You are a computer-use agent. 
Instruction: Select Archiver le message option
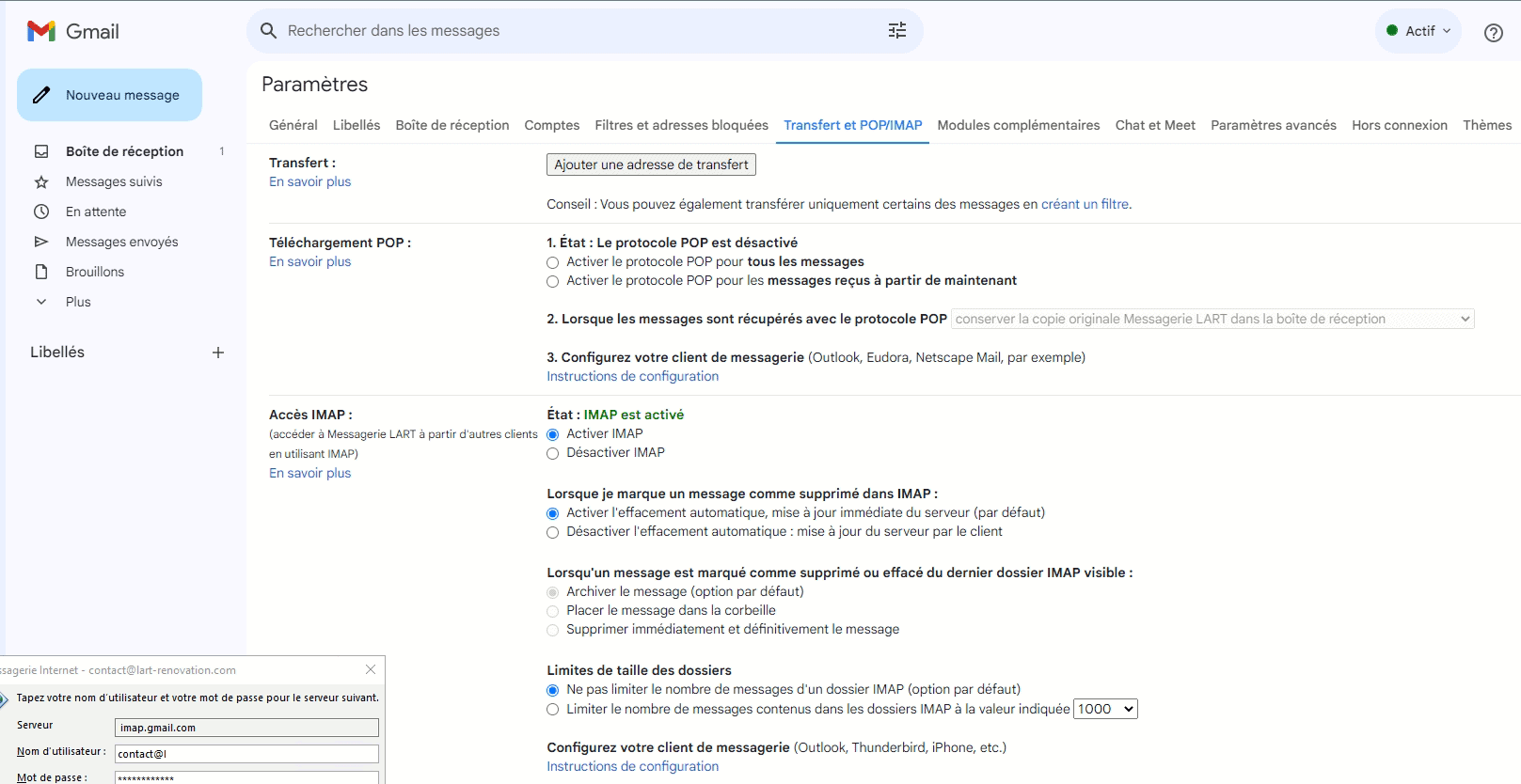(553, 592)
